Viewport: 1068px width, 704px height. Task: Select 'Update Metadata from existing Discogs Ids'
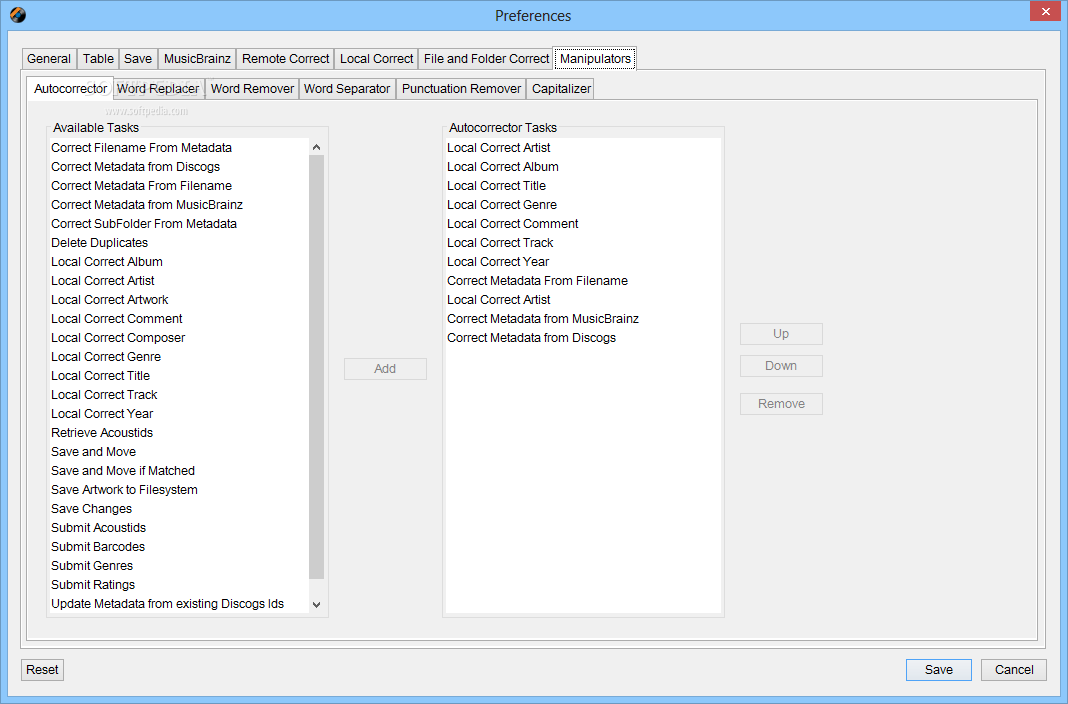179,605
